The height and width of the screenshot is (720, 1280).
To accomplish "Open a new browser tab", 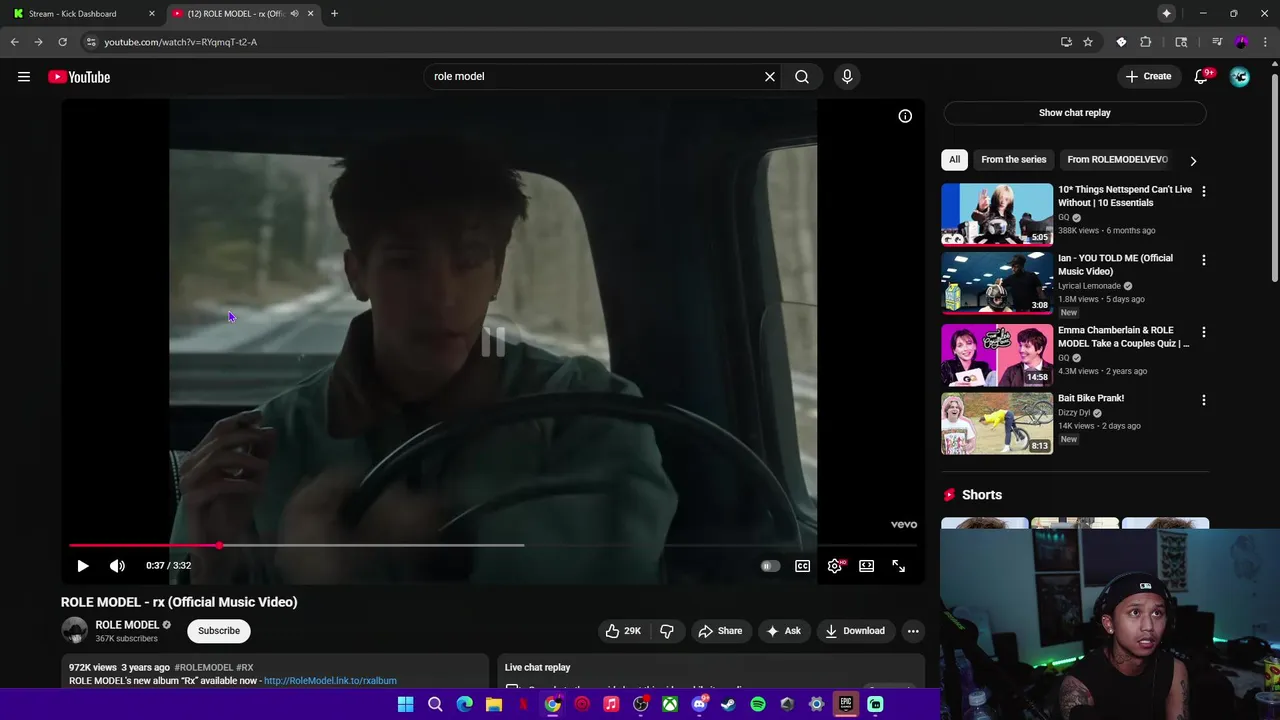I will click(x=334, y=14).
